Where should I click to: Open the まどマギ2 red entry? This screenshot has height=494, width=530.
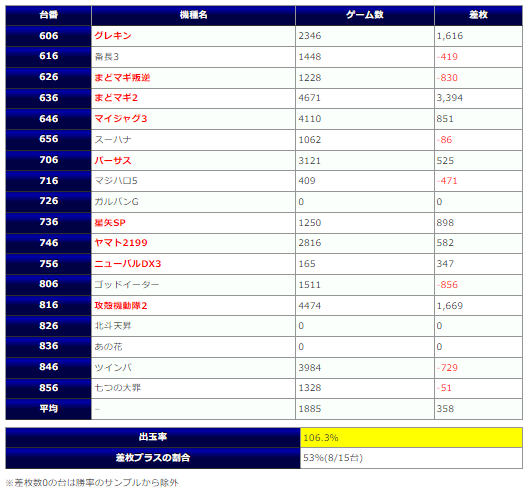point(116,98)
